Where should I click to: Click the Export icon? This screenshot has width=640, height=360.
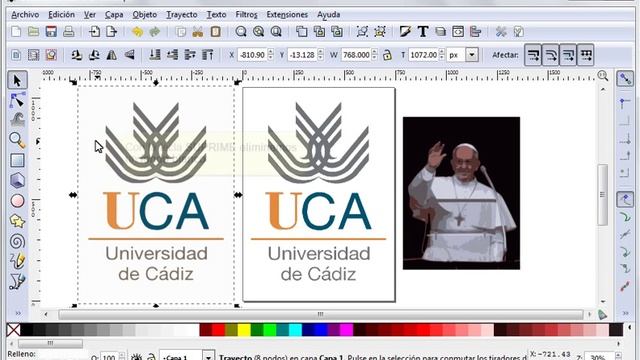coord(111,32)
